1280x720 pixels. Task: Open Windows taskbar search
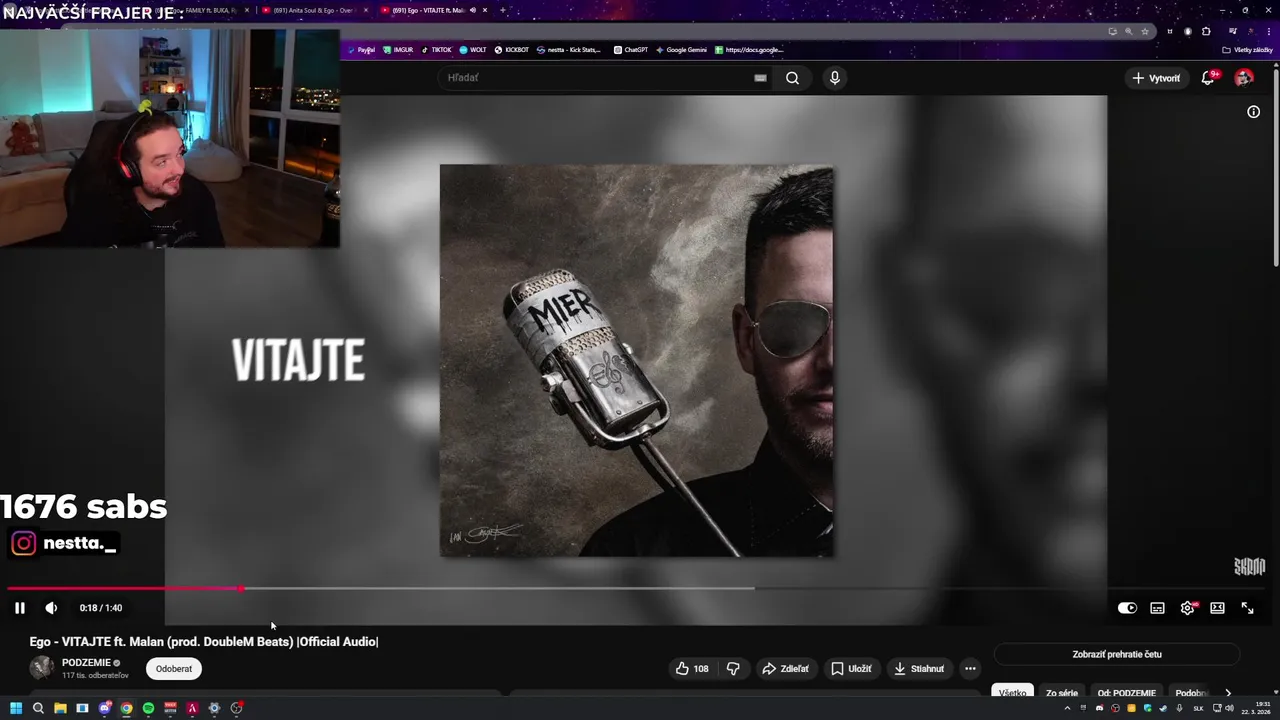[x=38, y=708]
